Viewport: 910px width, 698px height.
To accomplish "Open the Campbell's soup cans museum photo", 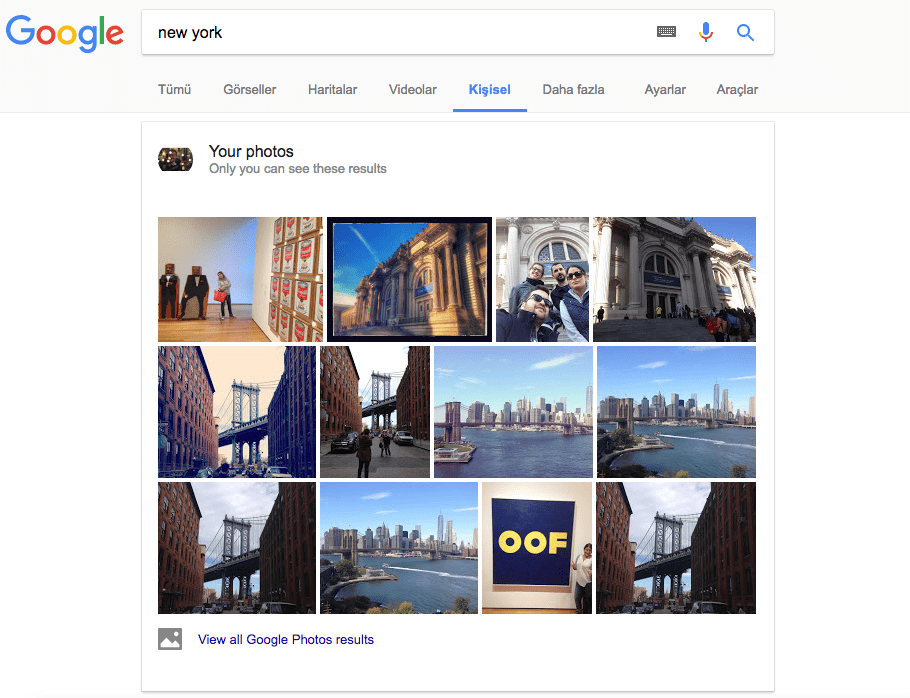I will pos(240,279).
